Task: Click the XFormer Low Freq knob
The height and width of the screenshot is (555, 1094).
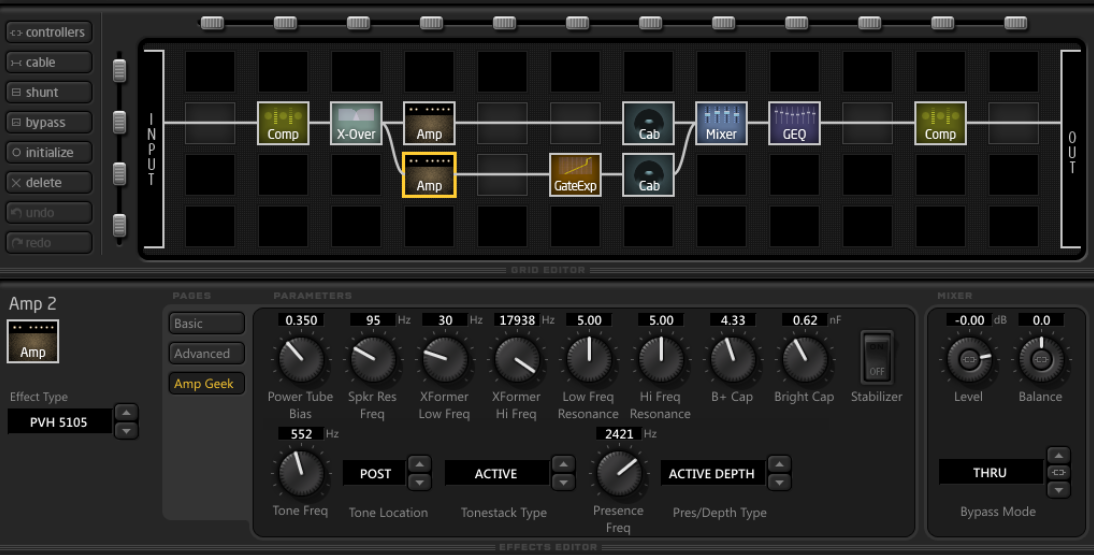Action: coord(445,360)
